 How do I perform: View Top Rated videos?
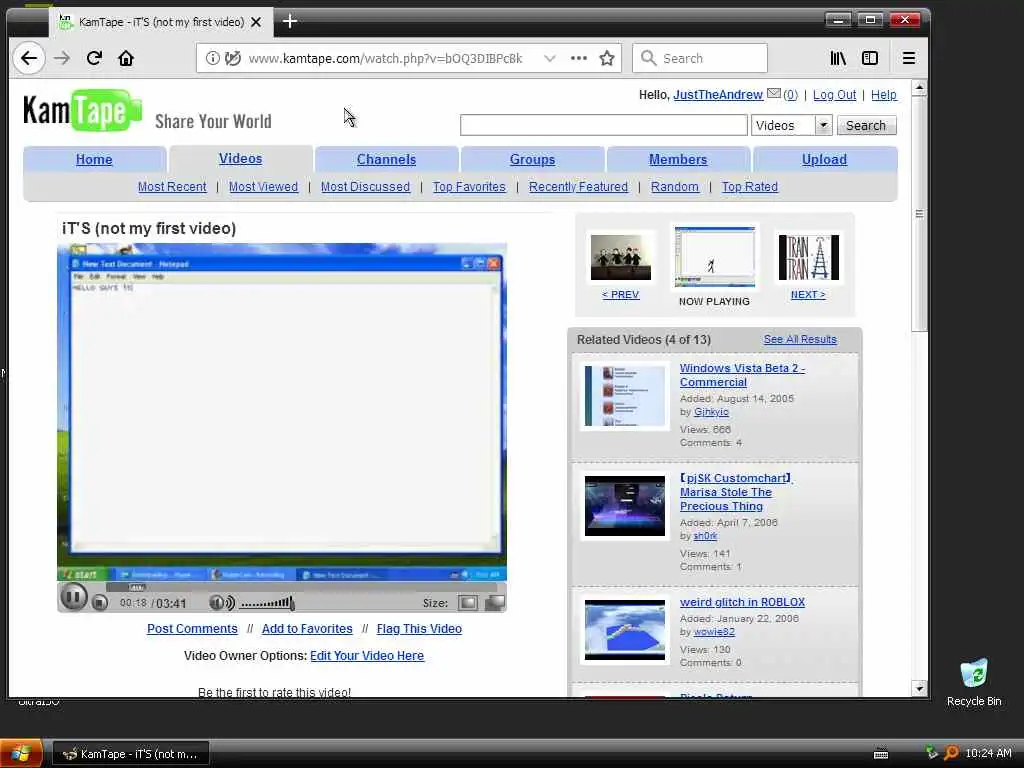750,187
